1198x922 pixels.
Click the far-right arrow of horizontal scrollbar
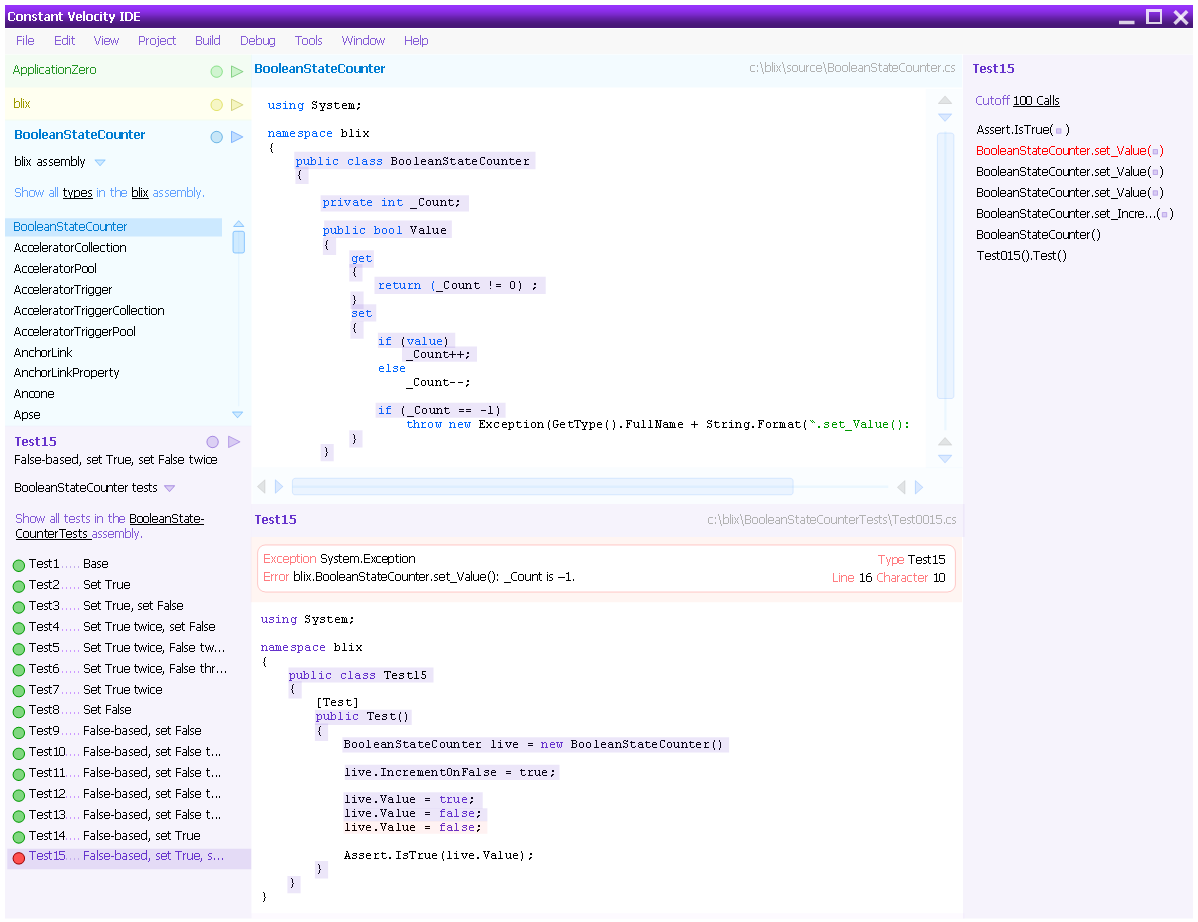pos(919,487)
